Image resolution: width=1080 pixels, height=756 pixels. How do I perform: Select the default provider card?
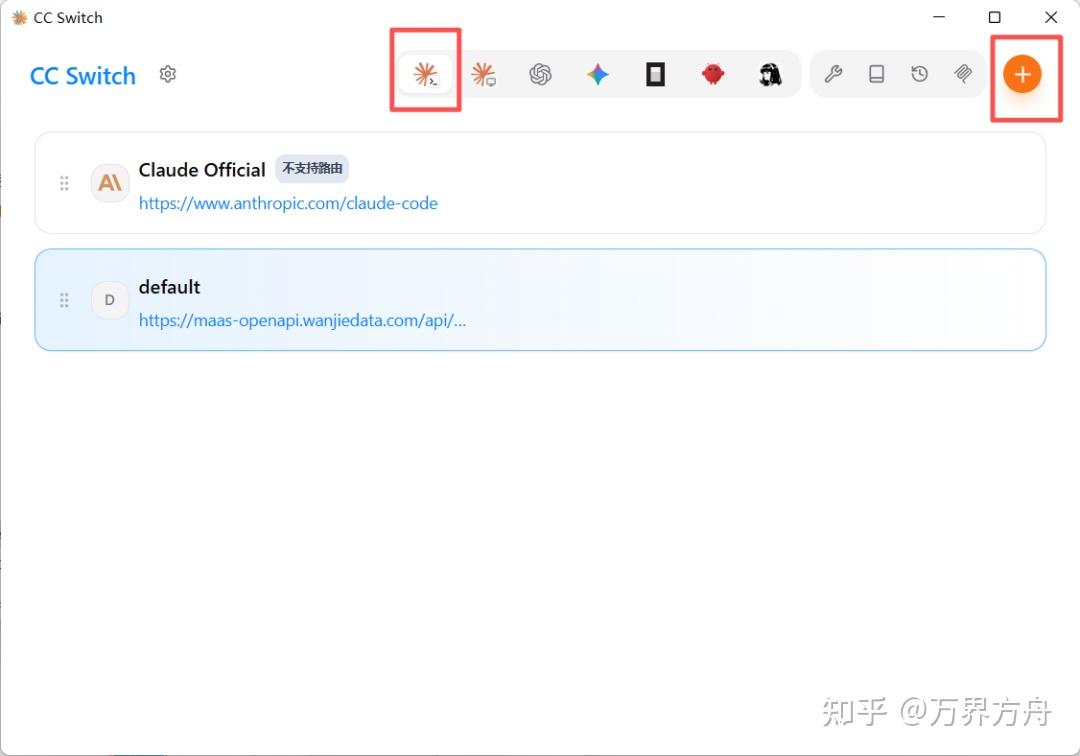pyautogui.click(x=540, y=300)
